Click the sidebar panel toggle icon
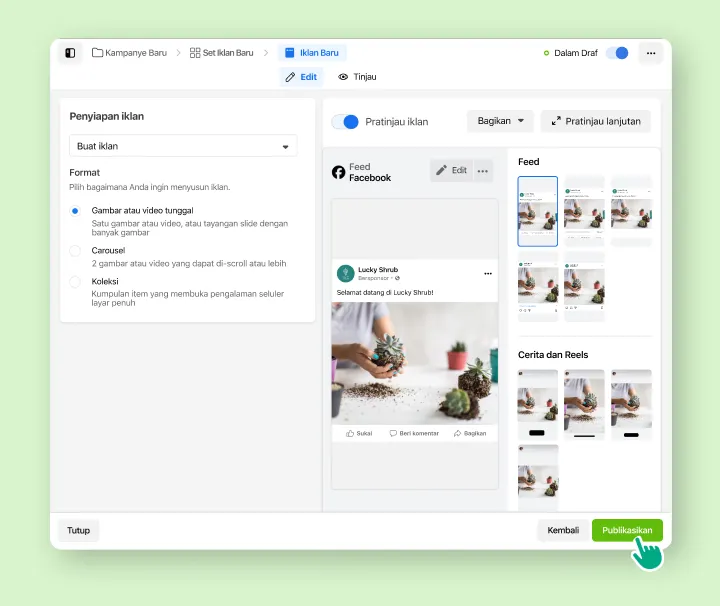Image resolution: width=720 pixels, height=606 pixels. (x=70, y=53)
